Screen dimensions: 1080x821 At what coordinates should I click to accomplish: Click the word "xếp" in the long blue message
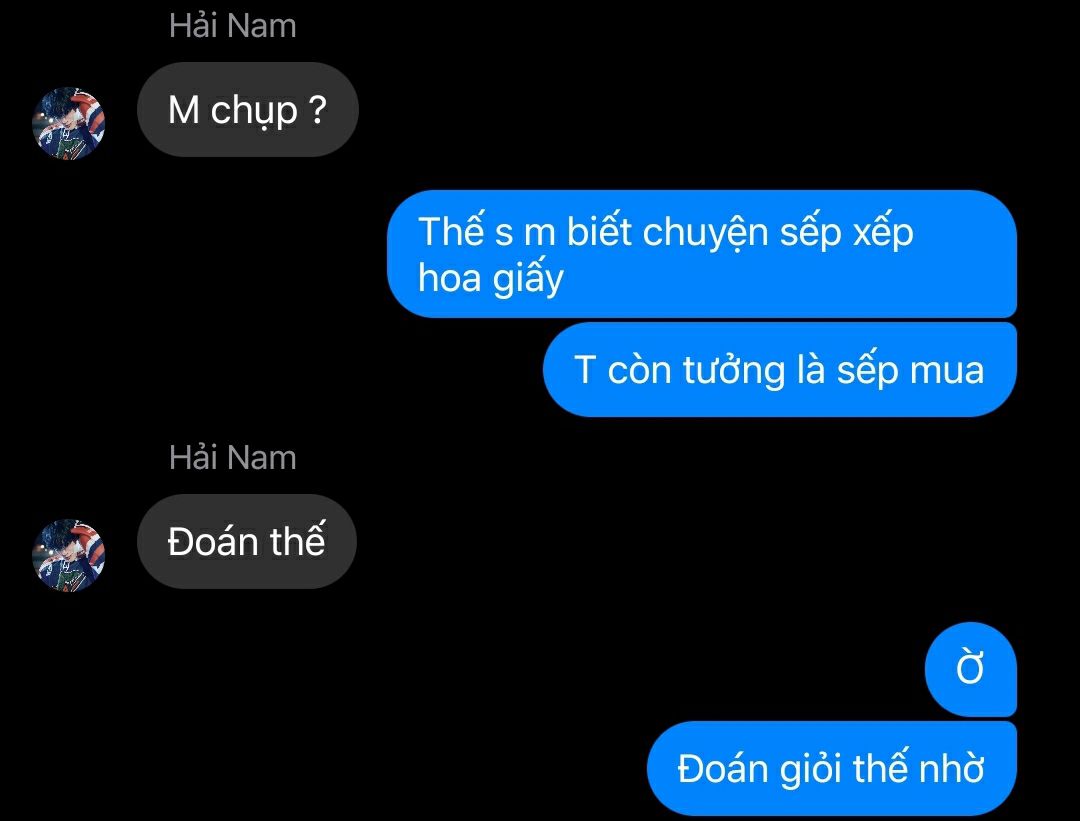(884, 233)
